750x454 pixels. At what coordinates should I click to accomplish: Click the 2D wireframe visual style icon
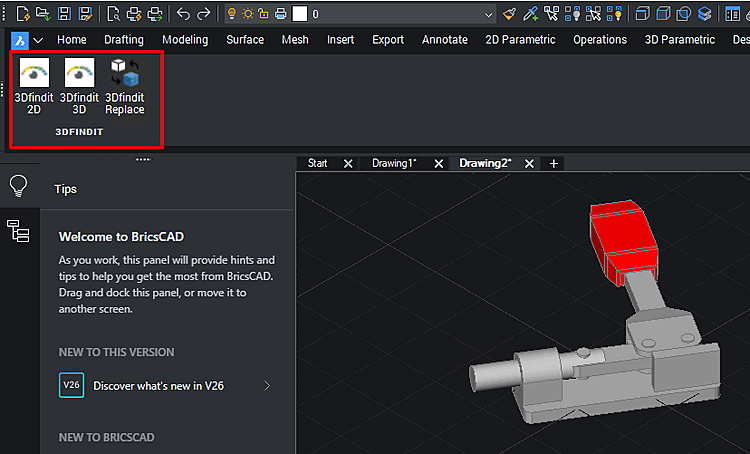pos(642,14)
